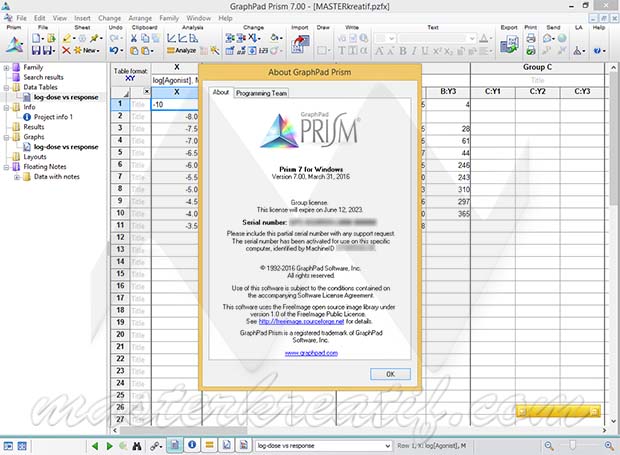Click the number format 123 icon
The image size is (620, 455).
[x=263, y=50]
